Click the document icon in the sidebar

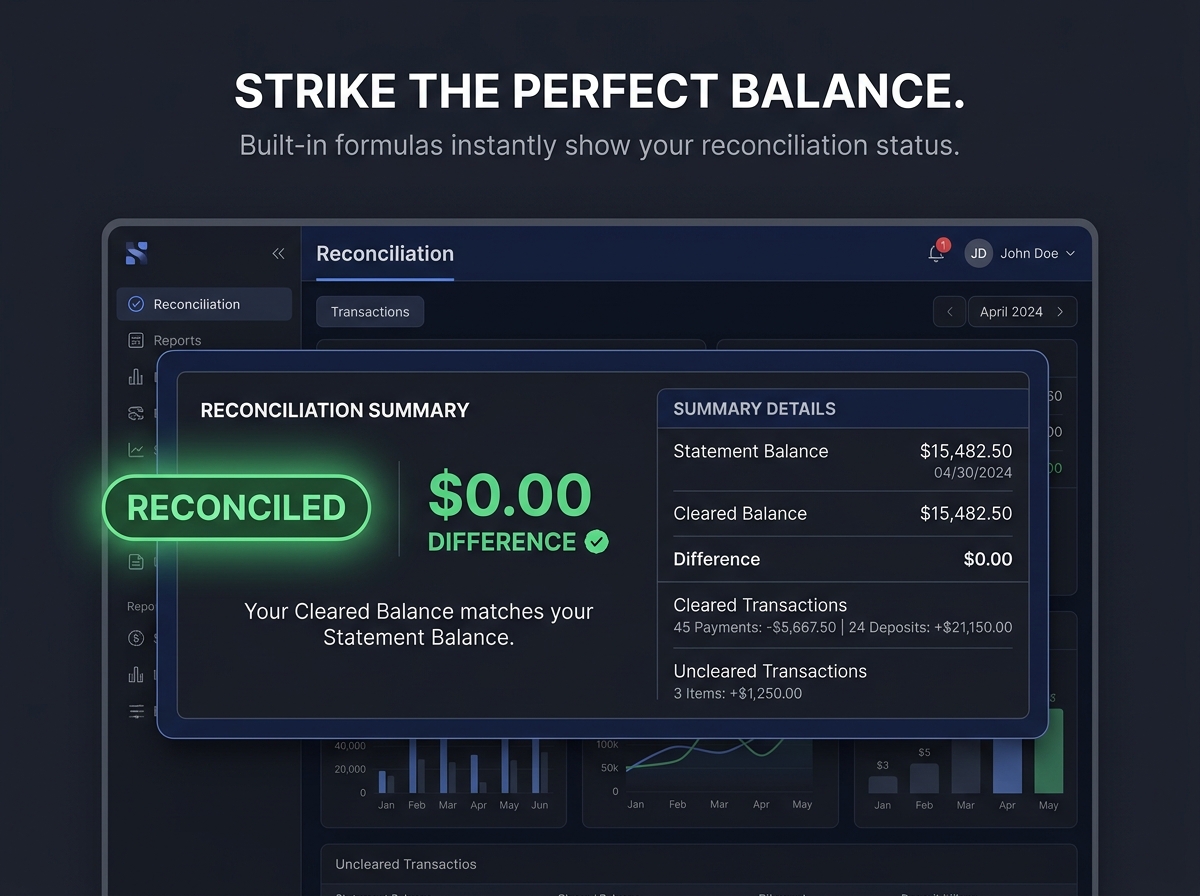(x=136, y=562)
